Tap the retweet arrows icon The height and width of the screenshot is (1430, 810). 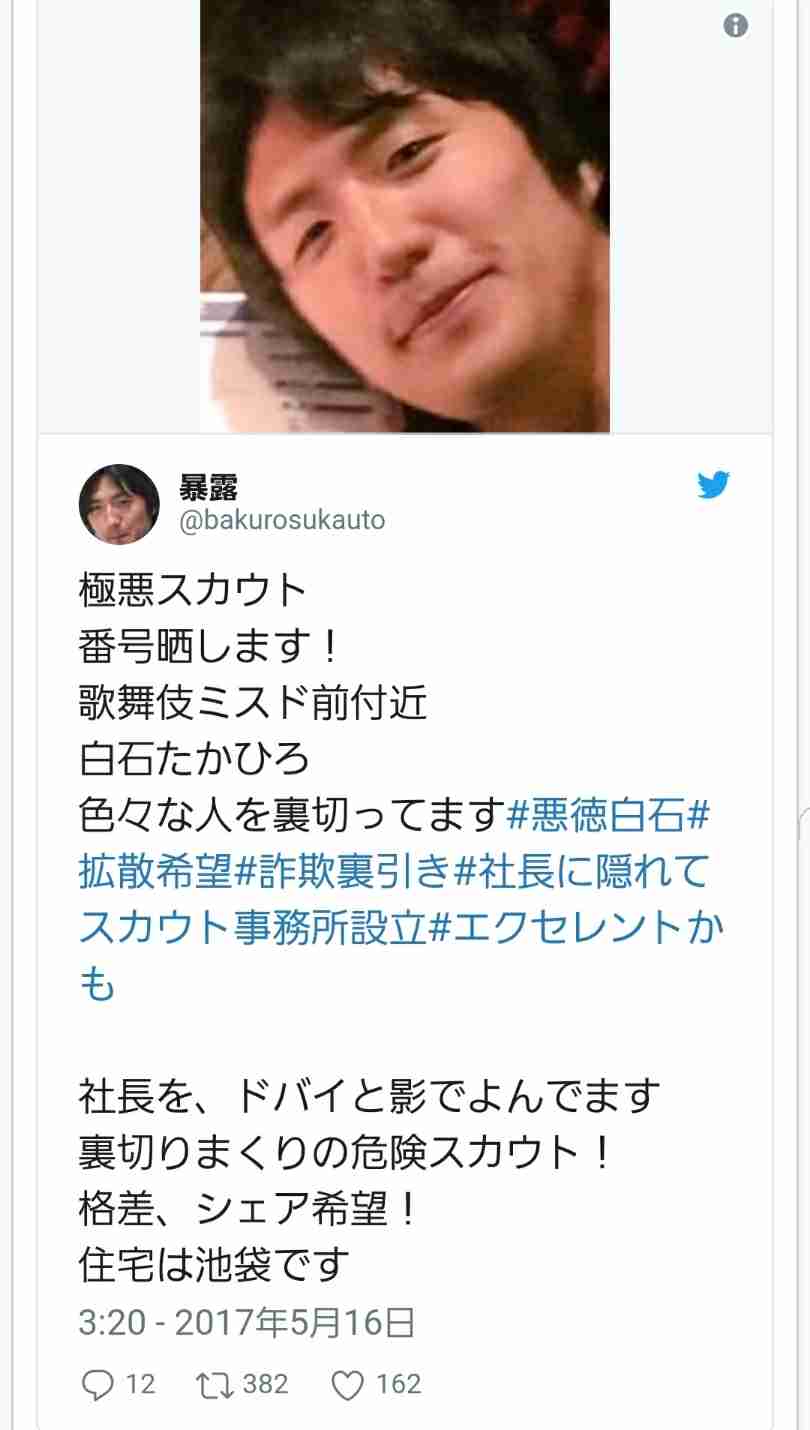coord(215,1384)
